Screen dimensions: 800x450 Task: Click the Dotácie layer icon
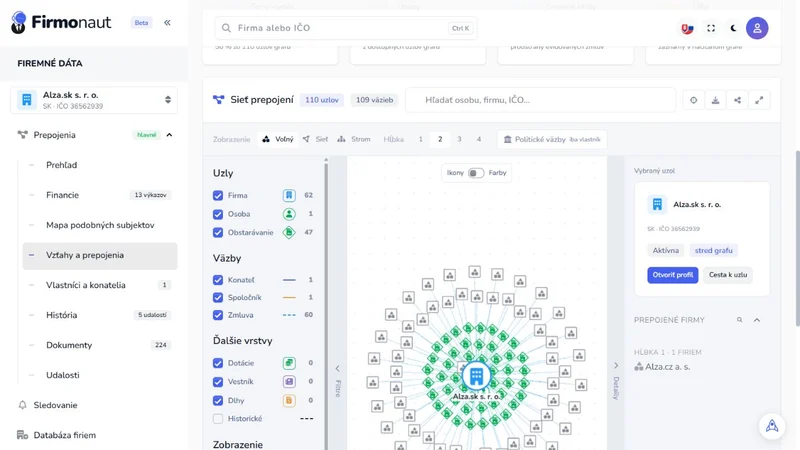289,363
